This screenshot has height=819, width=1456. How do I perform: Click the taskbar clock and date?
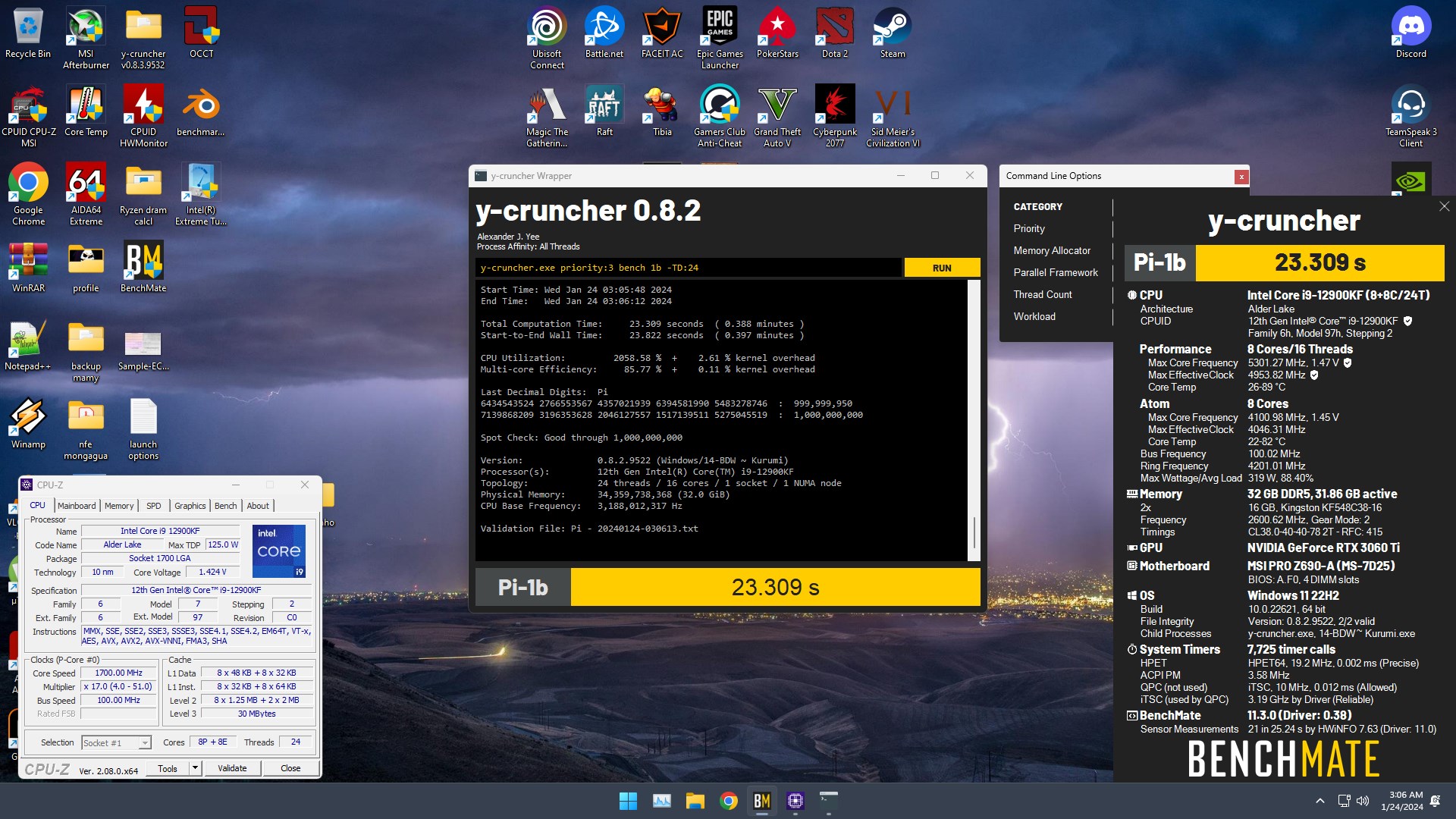[1401, 801]
